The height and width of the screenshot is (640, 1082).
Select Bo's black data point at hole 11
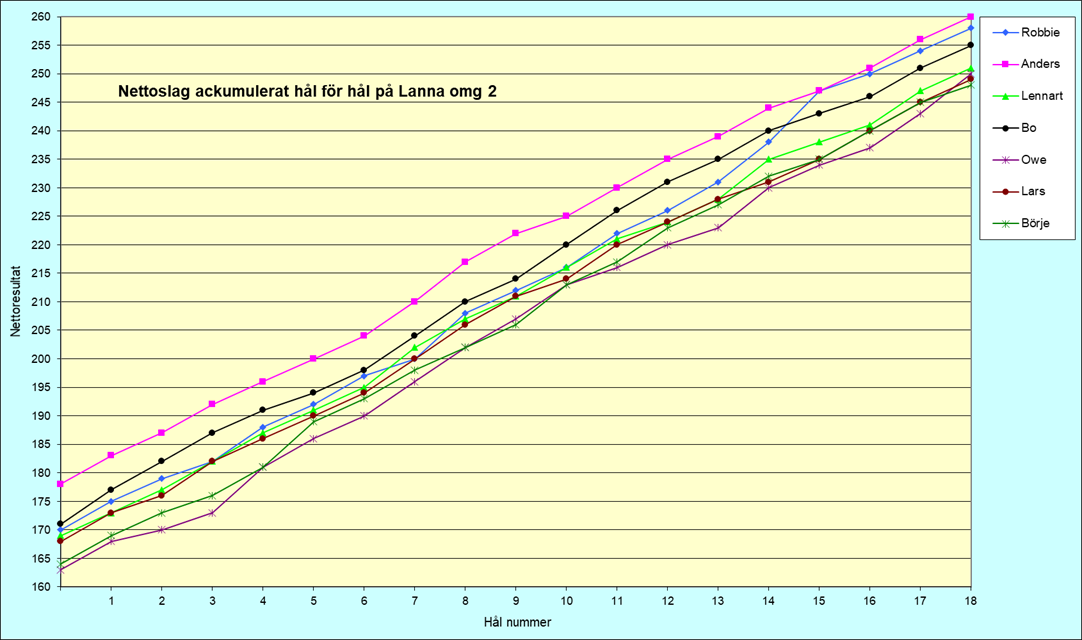click(x=616, y=210)
